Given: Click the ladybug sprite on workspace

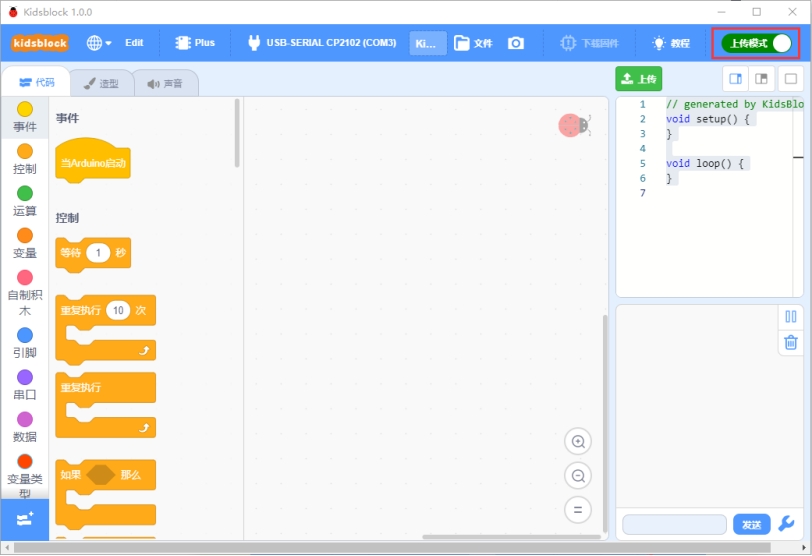Looking at the screenshot, I should pyautogui.click(x=574, y=125).
